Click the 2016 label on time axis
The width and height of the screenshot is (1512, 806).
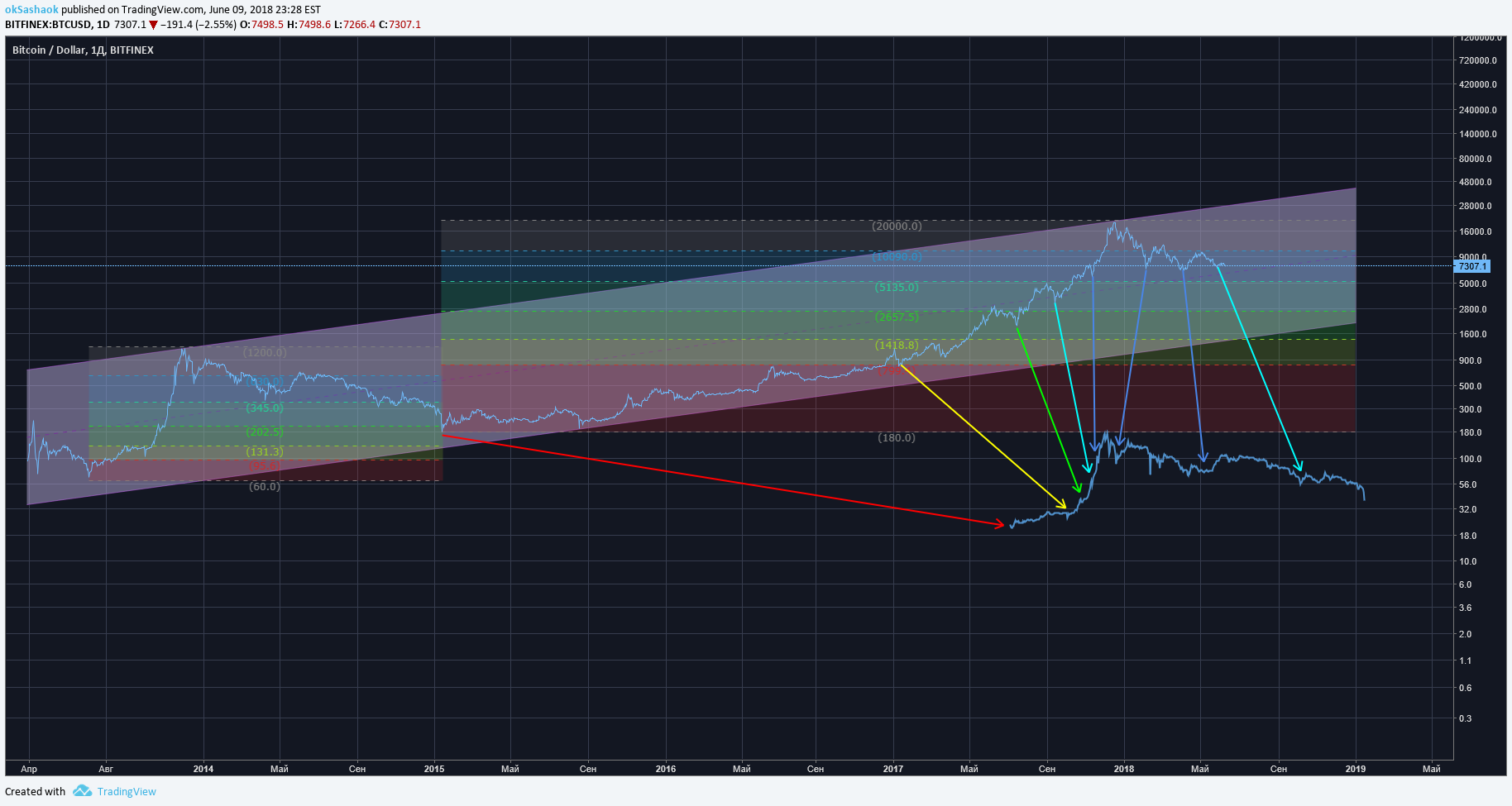pos(666,769)
